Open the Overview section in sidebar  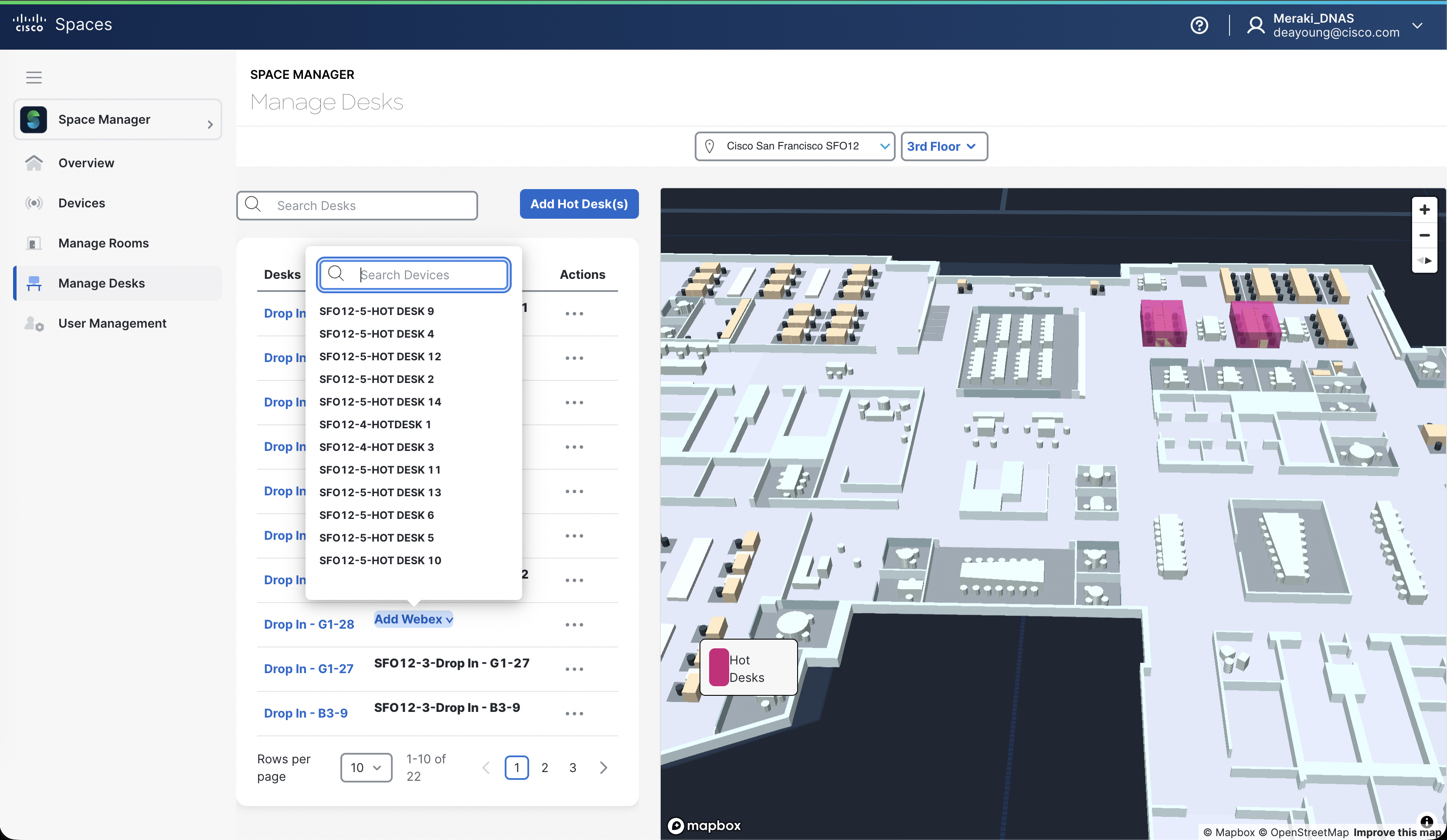pyautogui.click(x=86, y=163)
